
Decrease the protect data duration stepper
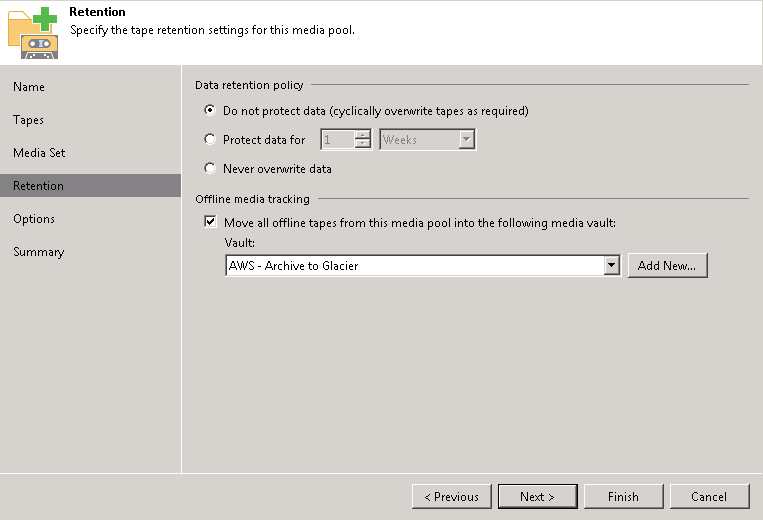363,144
